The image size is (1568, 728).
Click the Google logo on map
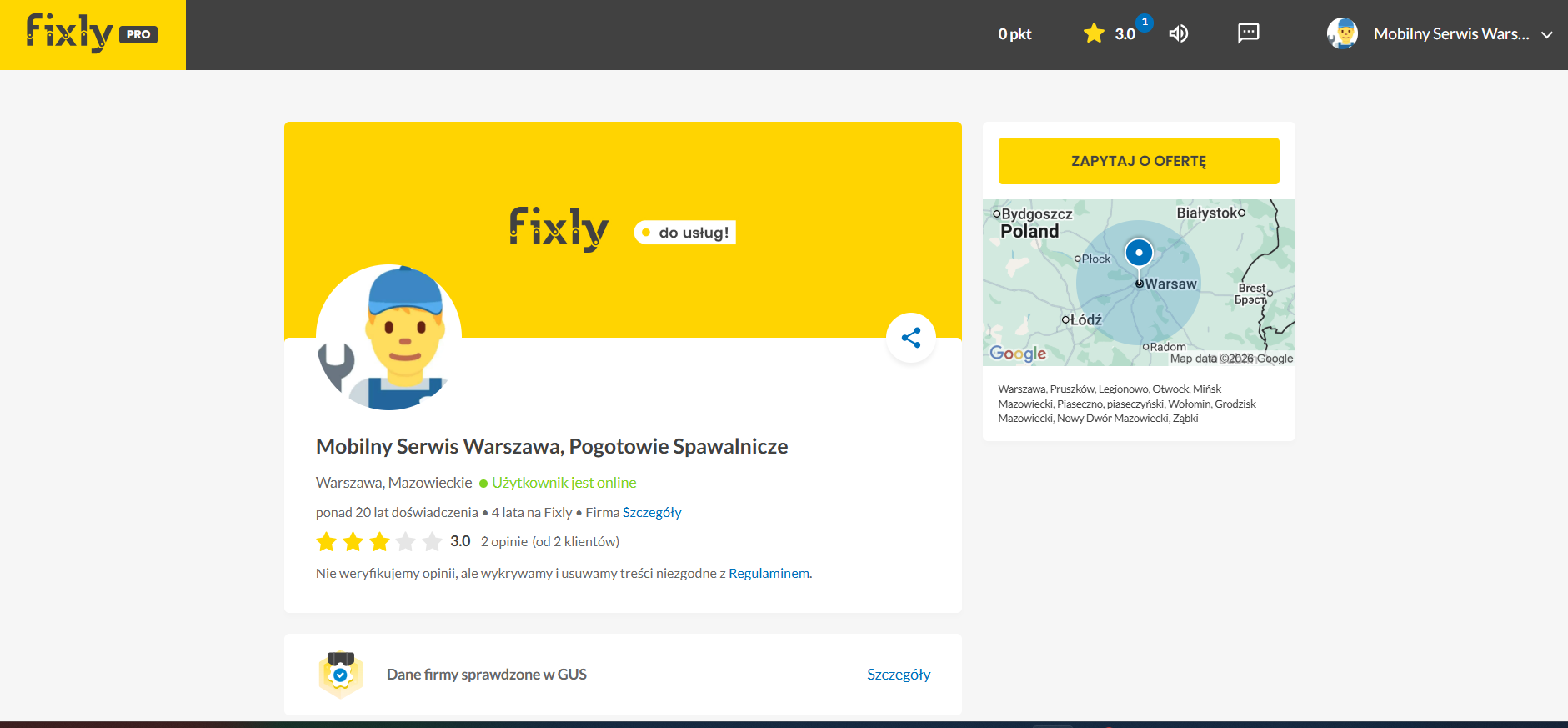tap(1018, 354)
